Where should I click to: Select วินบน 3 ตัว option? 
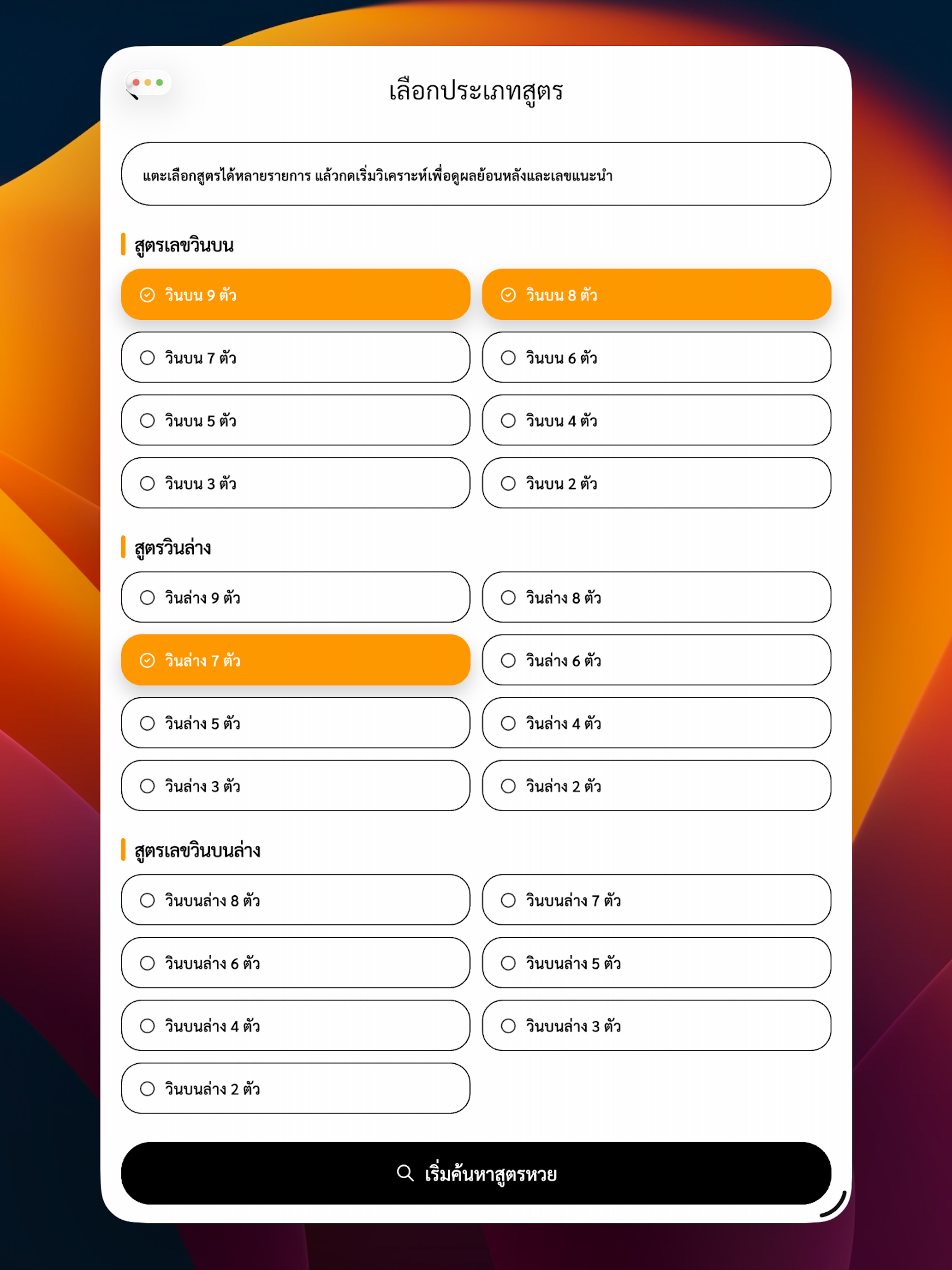click(x=296, y=483)
